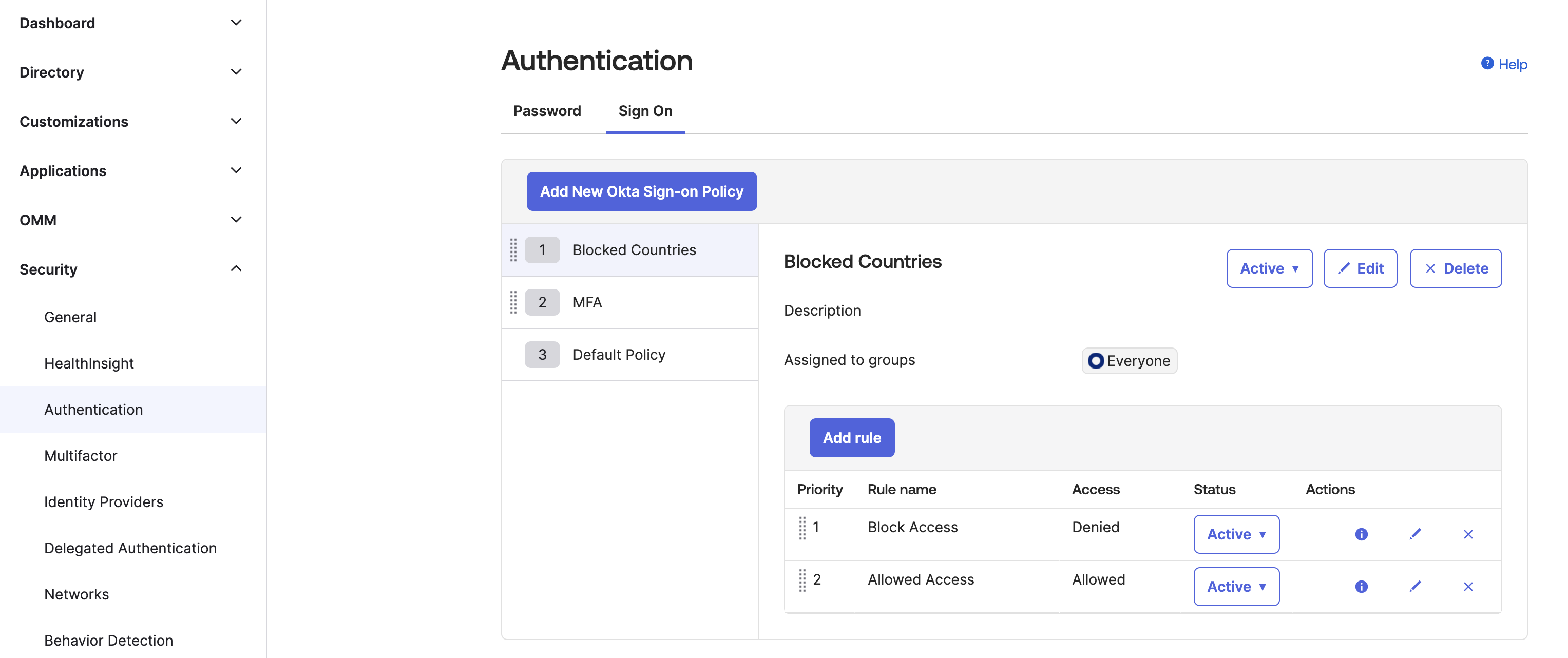Click the Edit pencil for Allowed Access rule
1568x658 pixels.
[1415, 586]
